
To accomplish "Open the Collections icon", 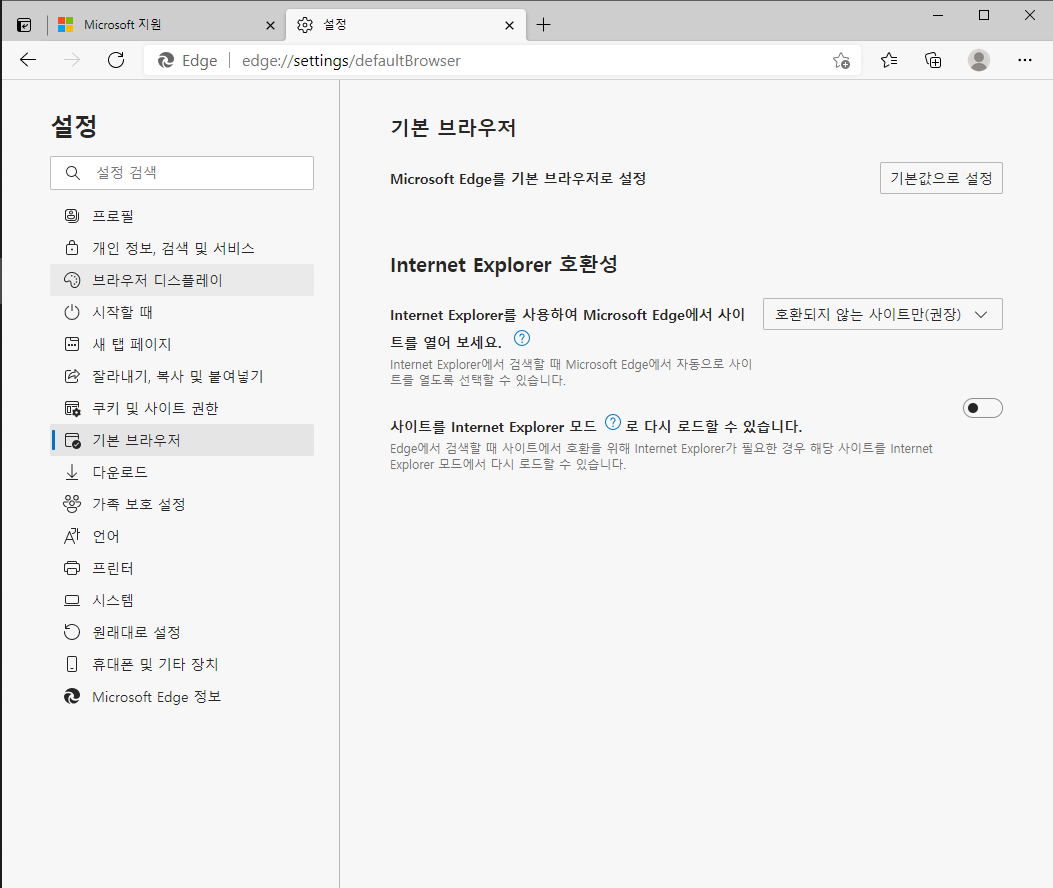I will 933,60.
